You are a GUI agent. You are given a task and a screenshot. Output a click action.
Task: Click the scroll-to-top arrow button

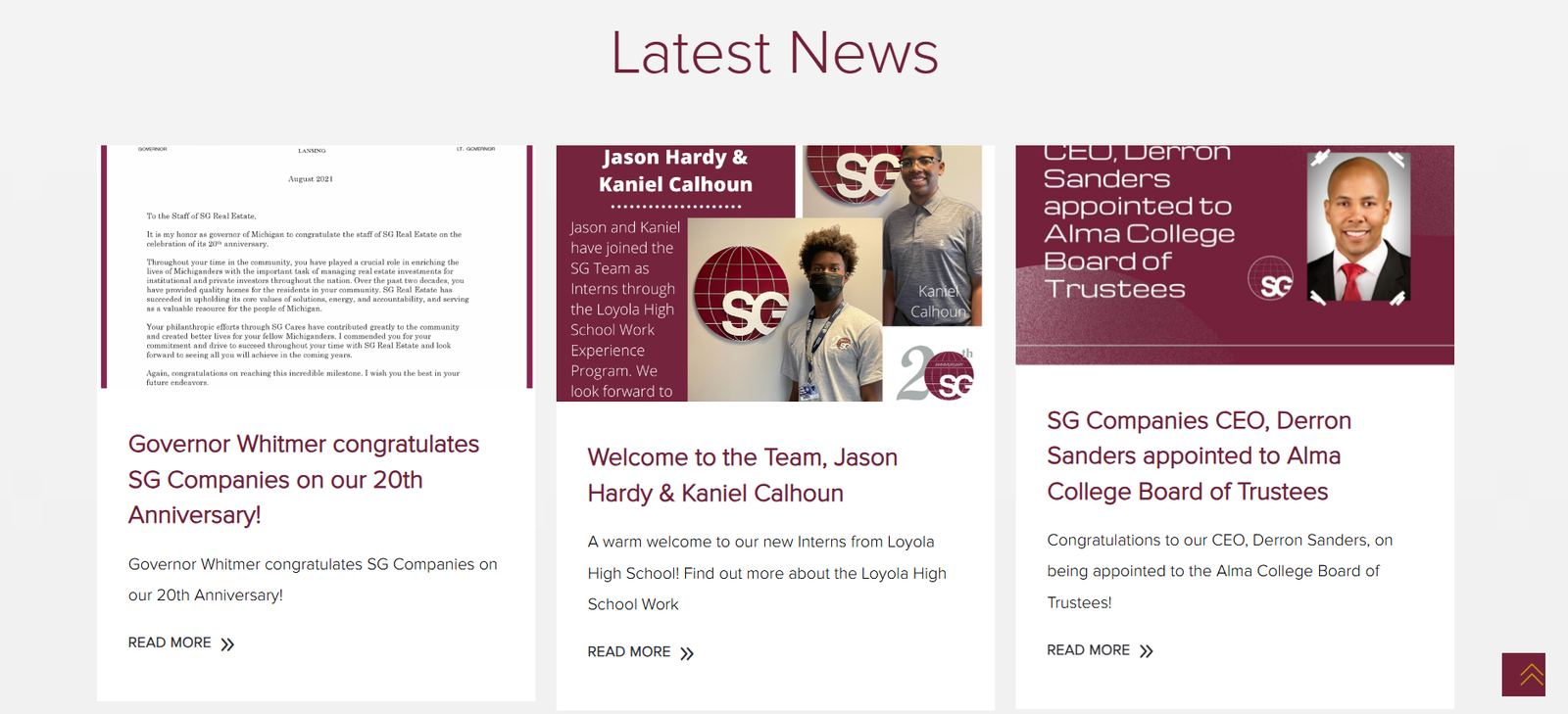tap(1523, 675)
